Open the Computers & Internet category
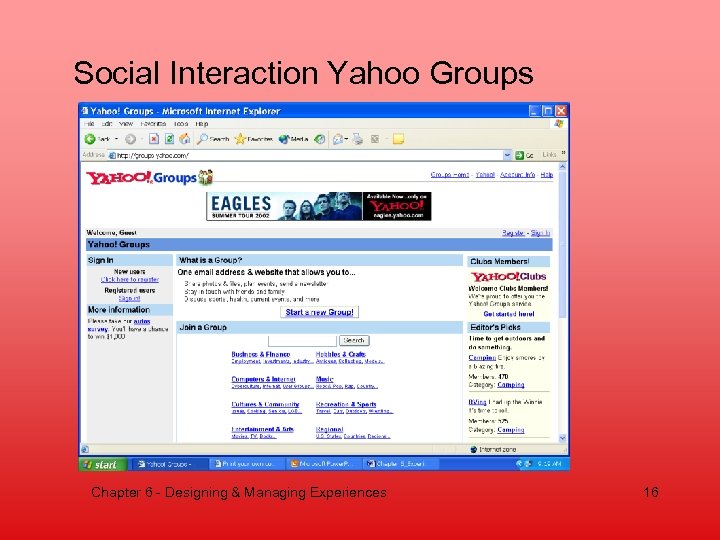 click(x=263, y=379)
